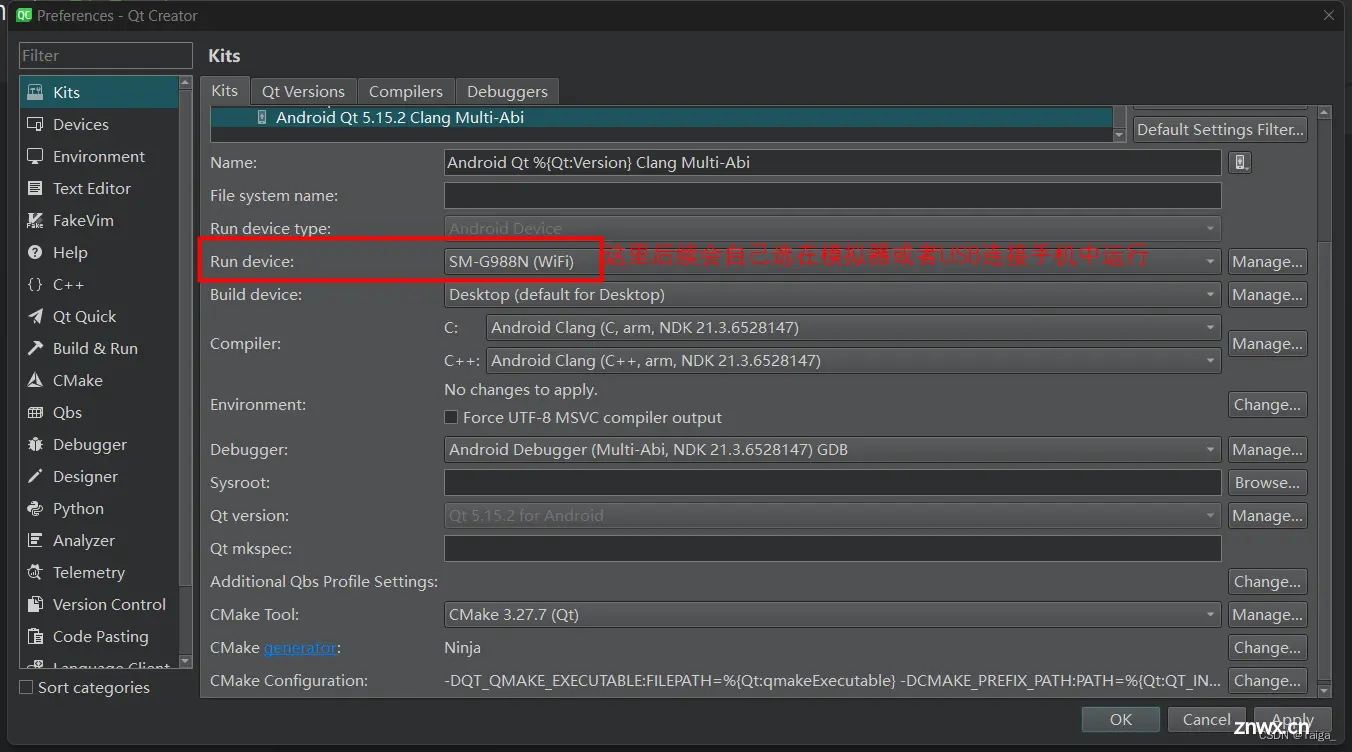Image resolution: width=1352 pixels, height=752 pixels.
Task: Switch to Kits tab
Action: 225,90
